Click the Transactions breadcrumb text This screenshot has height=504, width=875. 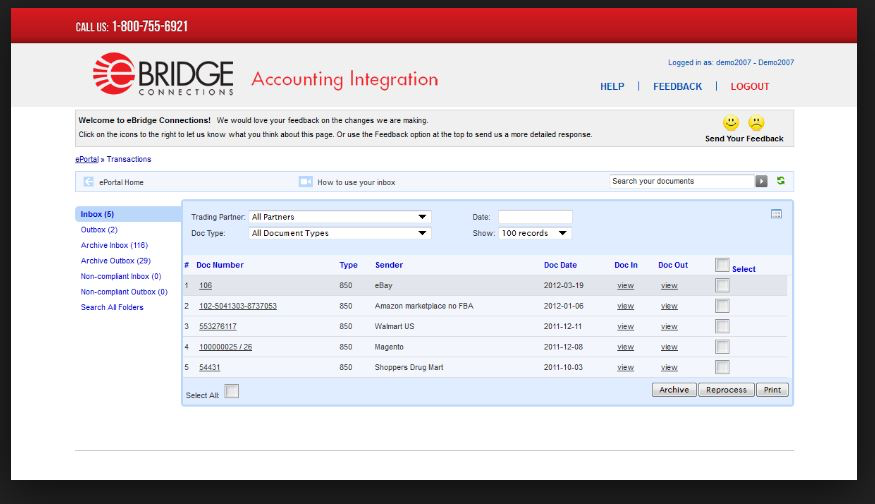pyautogui.click(x=129, y=160)
